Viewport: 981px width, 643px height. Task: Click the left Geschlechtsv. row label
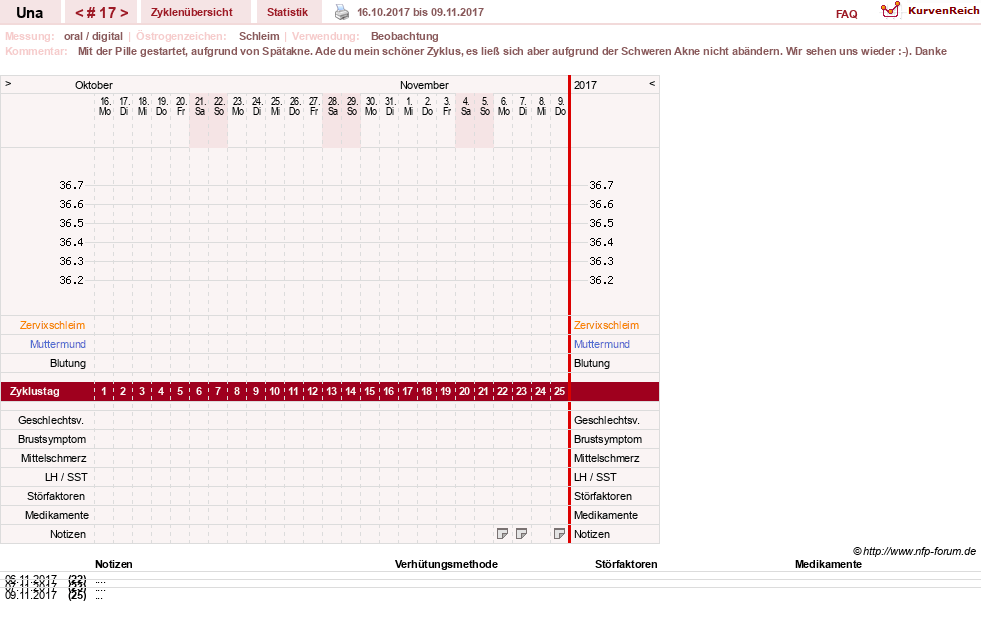tap(51, 420)
